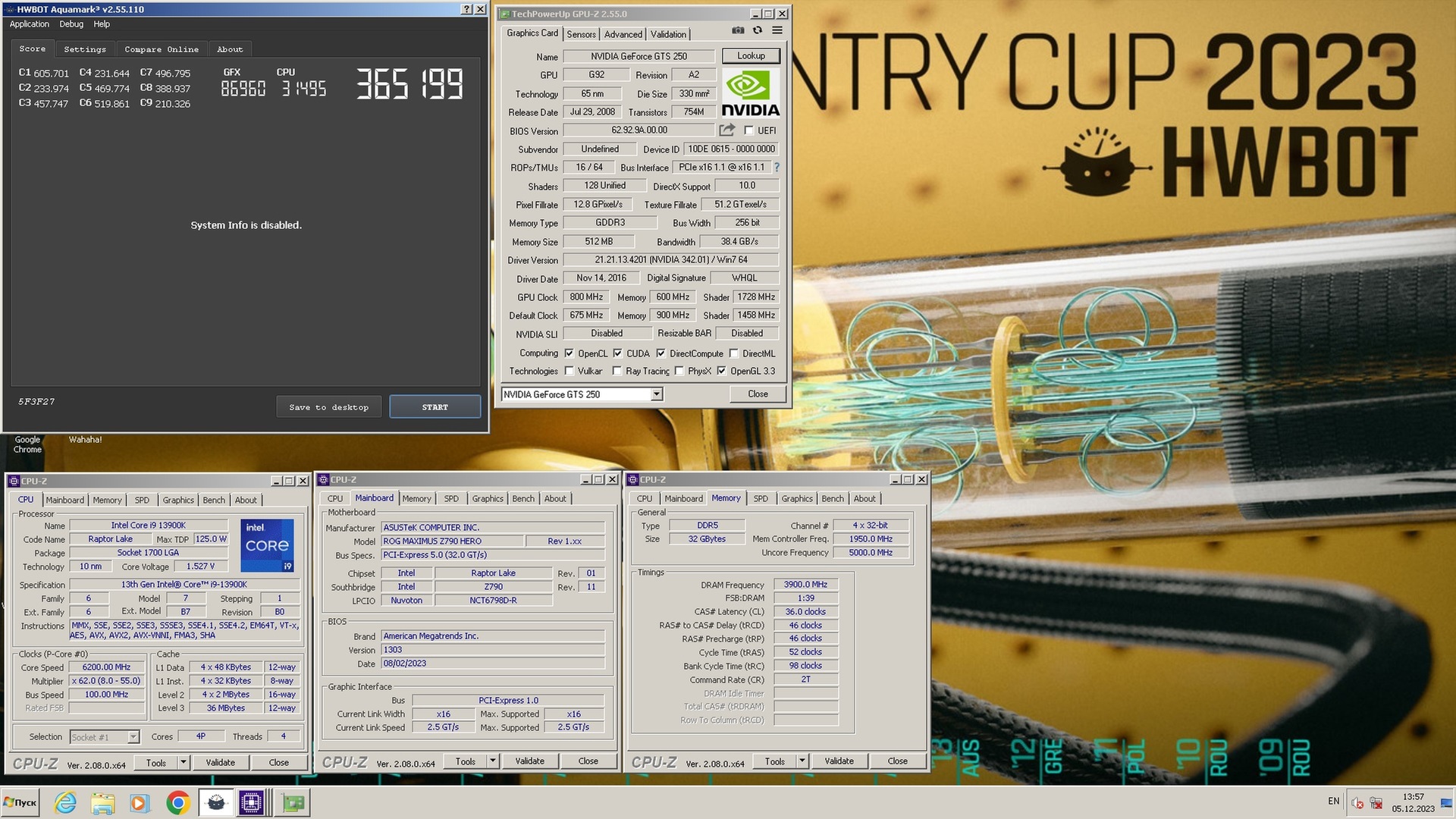Screen dimensions: 1456x819
Task: Toggle the DirectCompute checkbox
Action: click(661, 353)
